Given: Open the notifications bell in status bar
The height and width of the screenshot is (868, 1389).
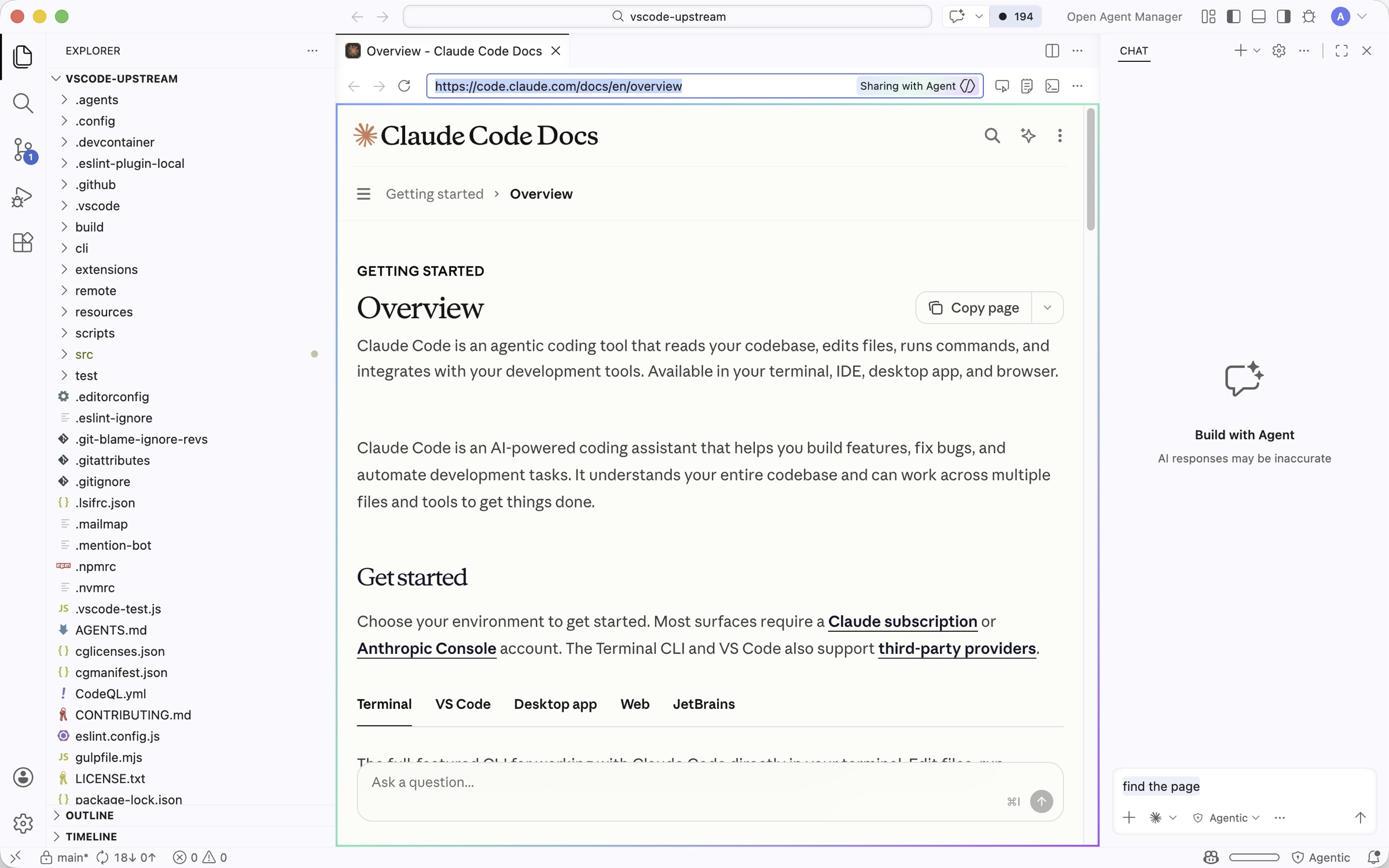Looking at the screenshot, I should click(x=1374, y=857).
